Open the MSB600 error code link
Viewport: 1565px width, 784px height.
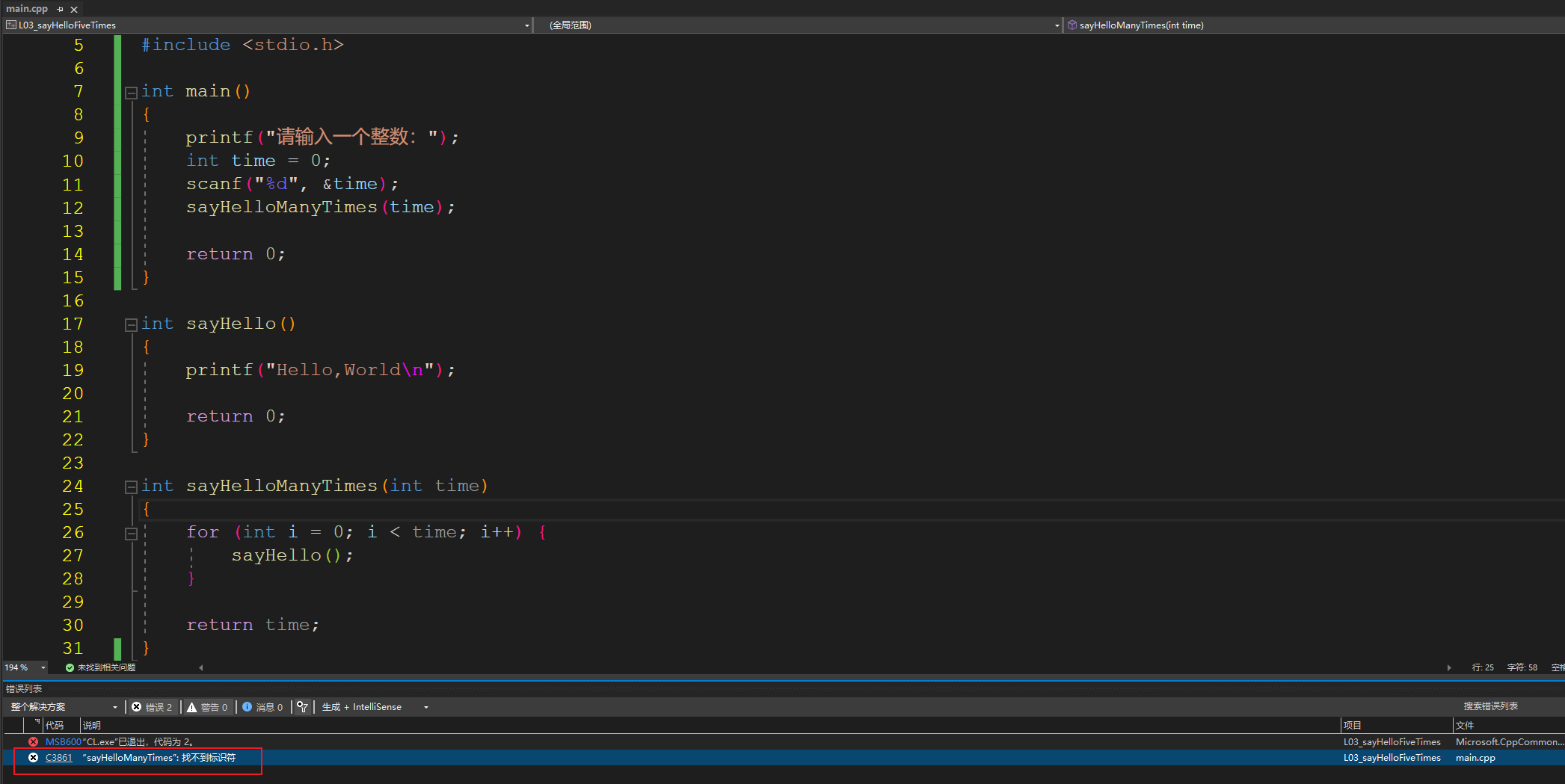[63, 742]
